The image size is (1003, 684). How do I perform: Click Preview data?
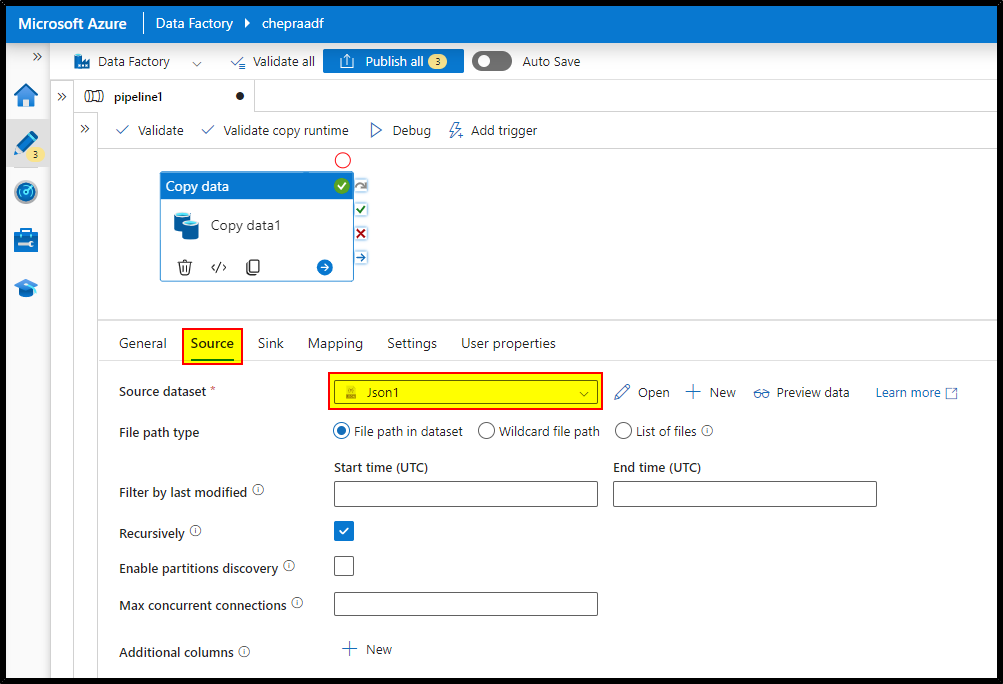click(x=802, y=392)
